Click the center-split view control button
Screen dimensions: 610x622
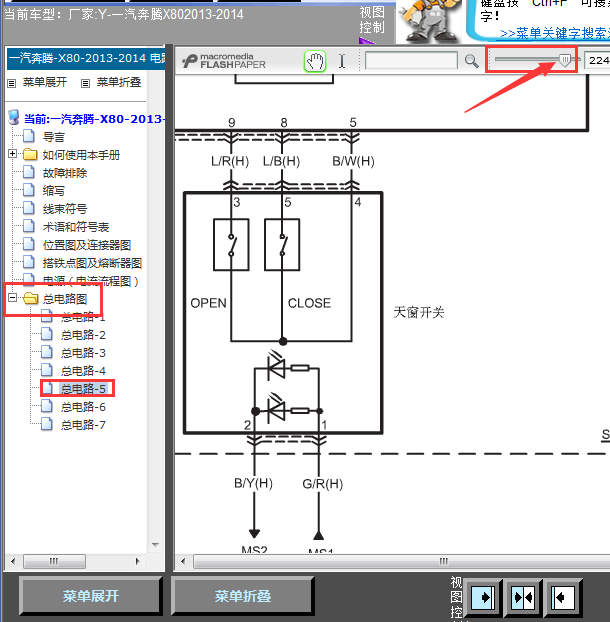tap(523, 597)
